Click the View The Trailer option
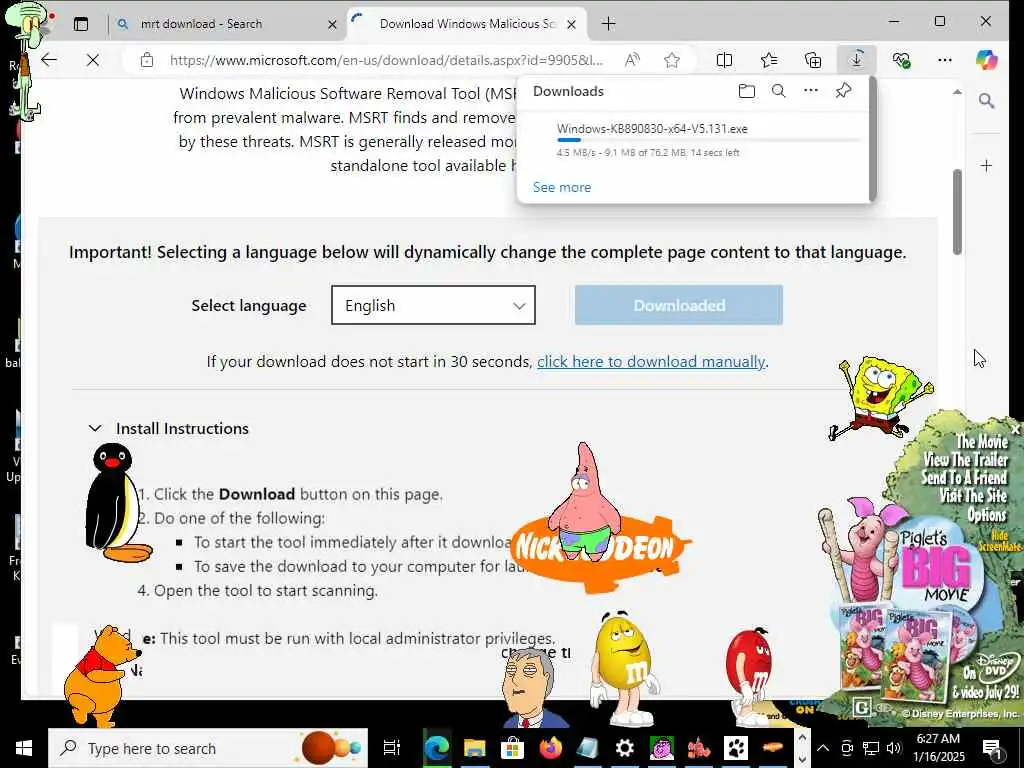1024x768 pixels. pyautogui.click(x=965, y=459)
